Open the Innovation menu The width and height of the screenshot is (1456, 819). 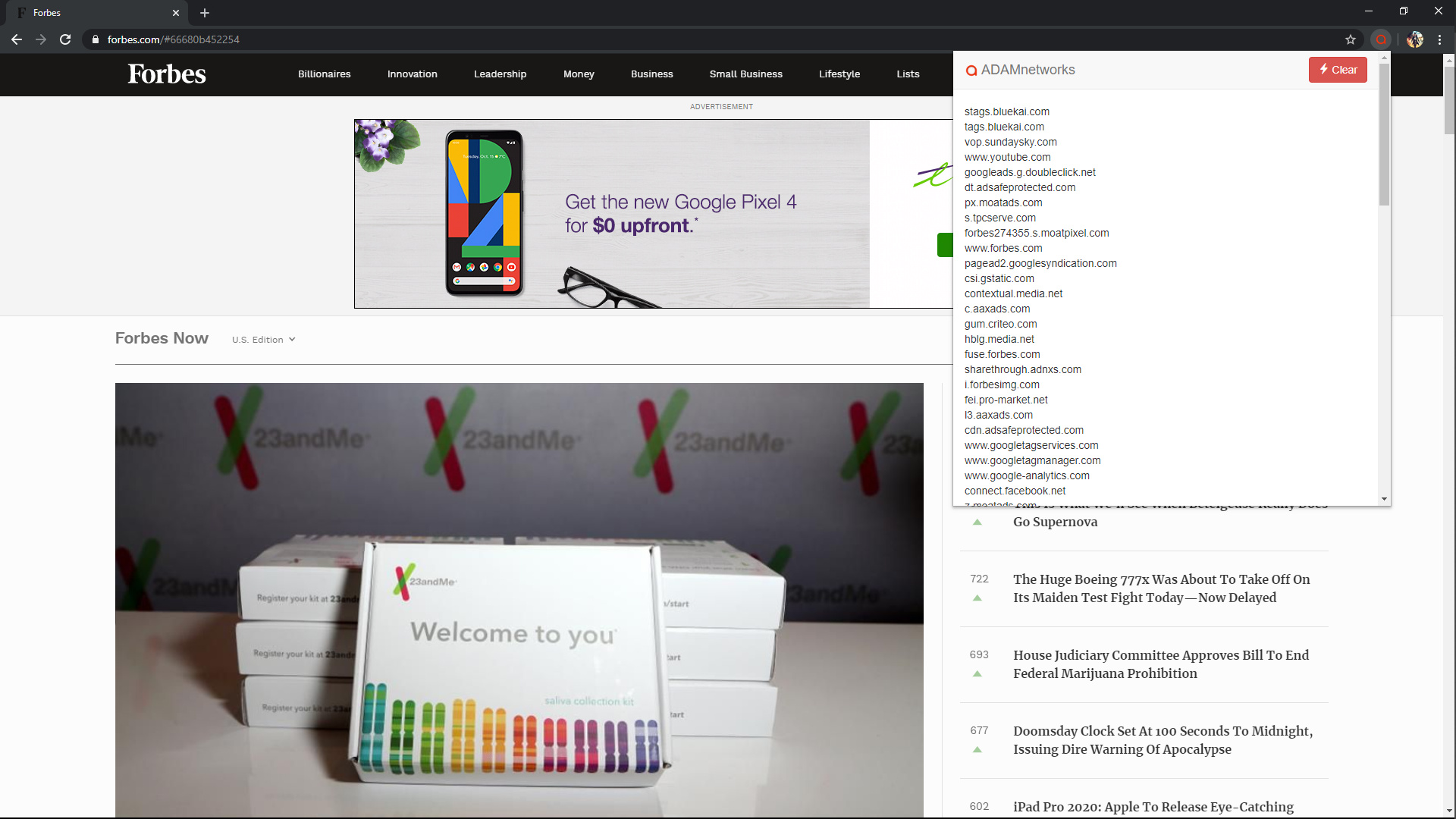pos(413,74)
